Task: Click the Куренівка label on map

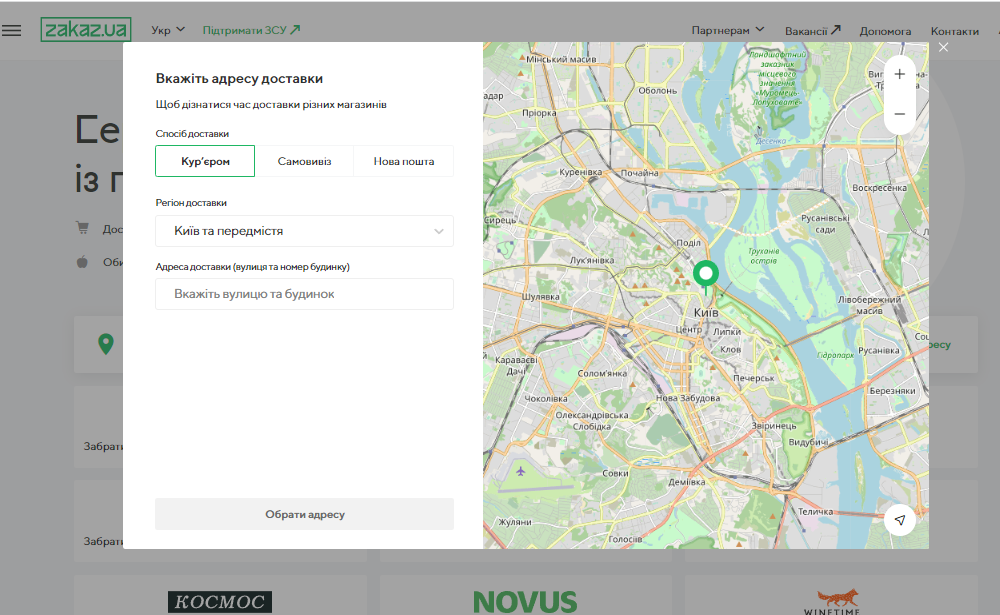Action: (580, 172)
